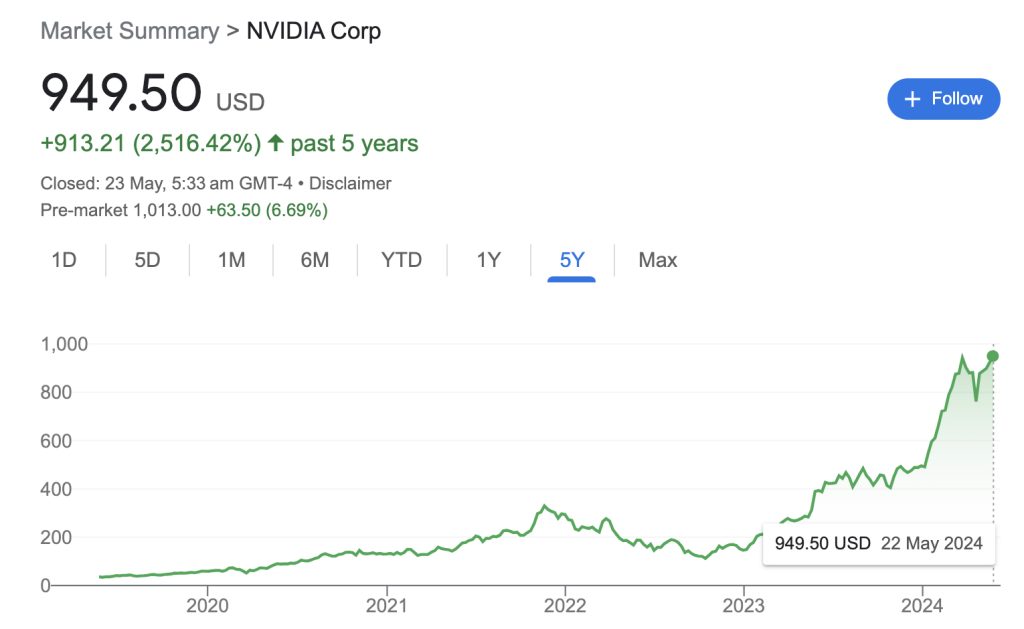The image size is (1024, 629).
Task: Select the 1D time range tab
Action: tap(64, 260)
